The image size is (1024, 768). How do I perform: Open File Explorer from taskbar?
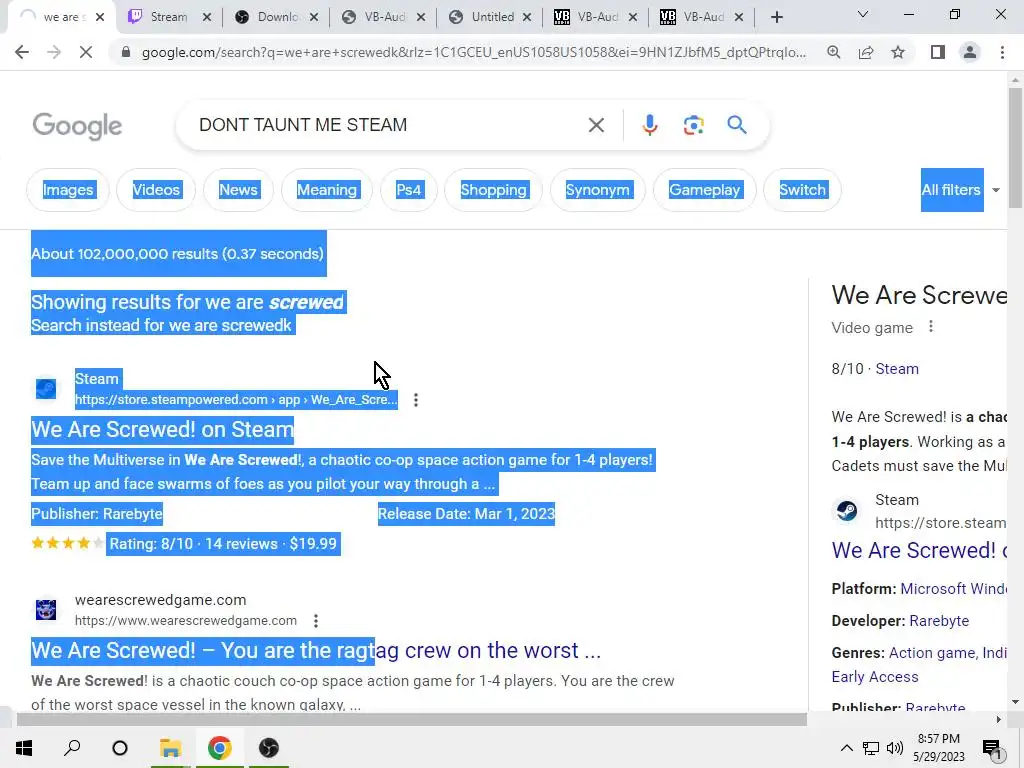170,748
